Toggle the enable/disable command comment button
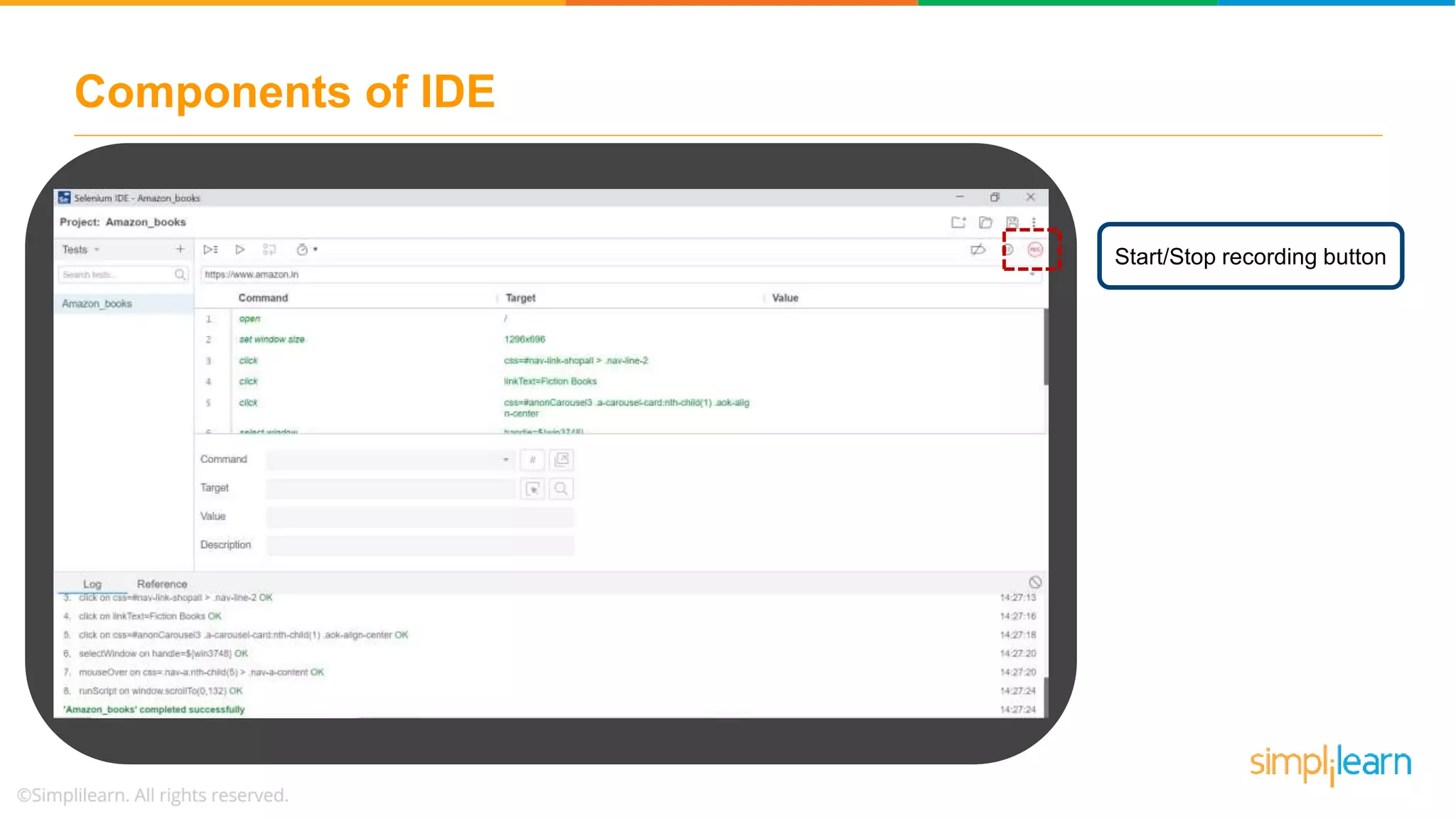 point(532,460)
